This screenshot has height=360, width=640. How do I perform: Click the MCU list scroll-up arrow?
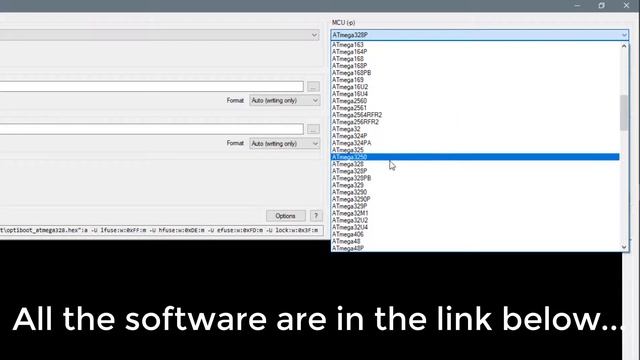624,46
